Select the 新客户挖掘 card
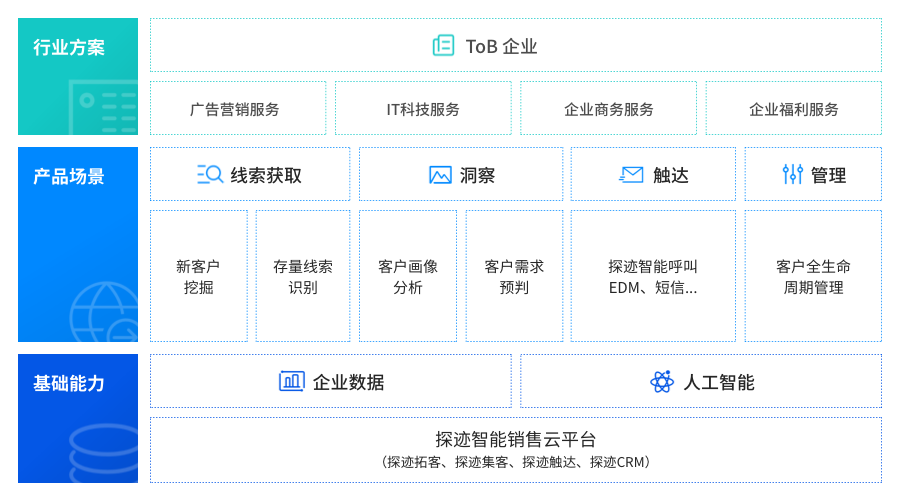This screenshot has width=900, height=500. [x=199, y=276]
